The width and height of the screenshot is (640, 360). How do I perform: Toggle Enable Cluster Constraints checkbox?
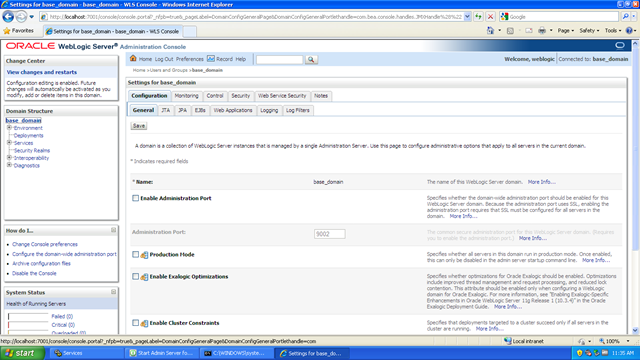(136, 323)
